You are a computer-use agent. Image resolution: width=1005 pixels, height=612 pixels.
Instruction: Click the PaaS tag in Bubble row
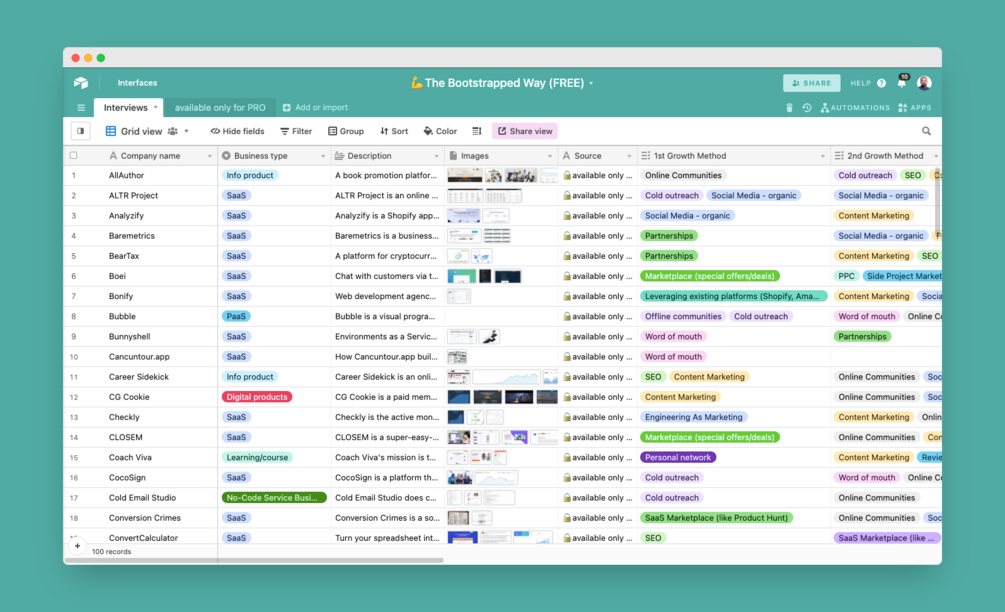click(236, 316)
